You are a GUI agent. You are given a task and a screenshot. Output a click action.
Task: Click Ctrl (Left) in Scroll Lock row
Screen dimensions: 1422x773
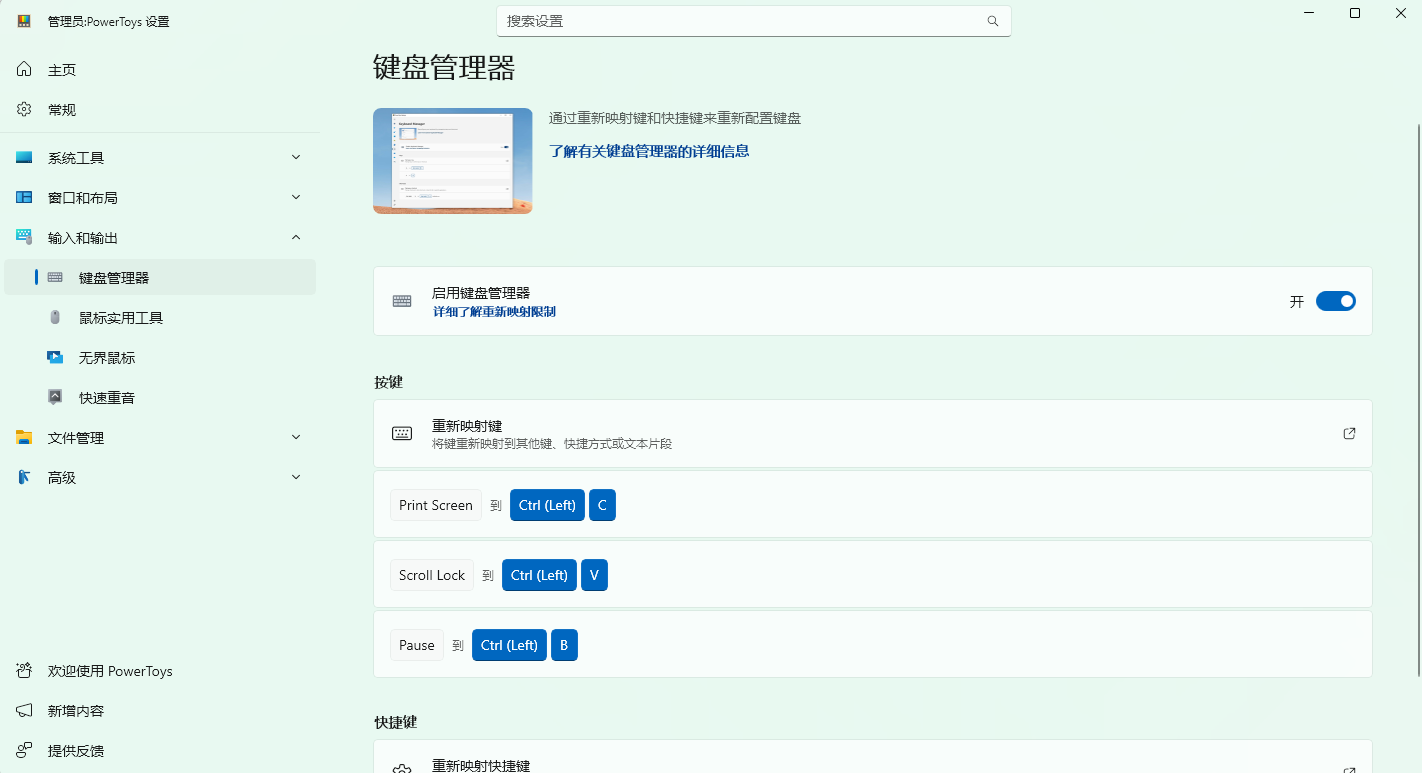(x=540, y=575)
